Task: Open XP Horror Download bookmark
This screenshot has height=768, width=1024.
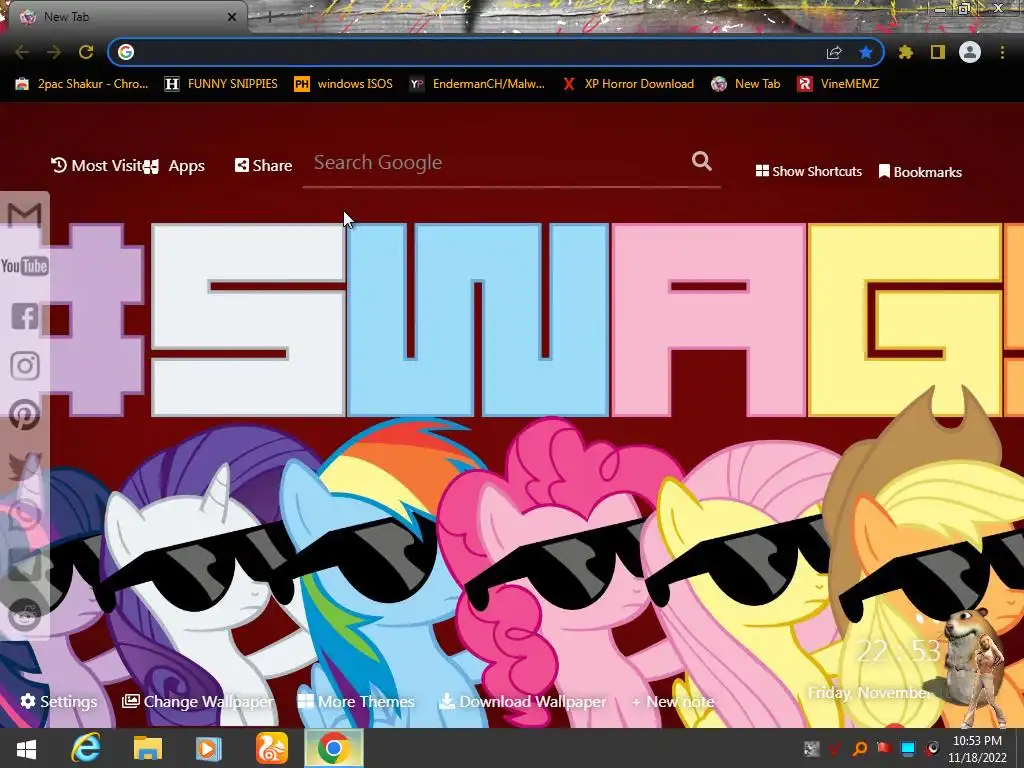Action: 628,84
